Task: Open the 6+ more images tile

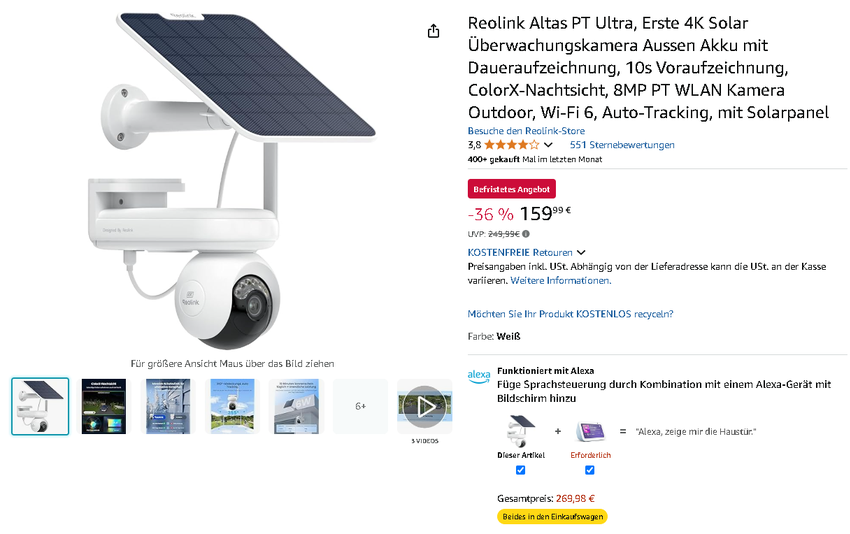Action: [361, 406]
